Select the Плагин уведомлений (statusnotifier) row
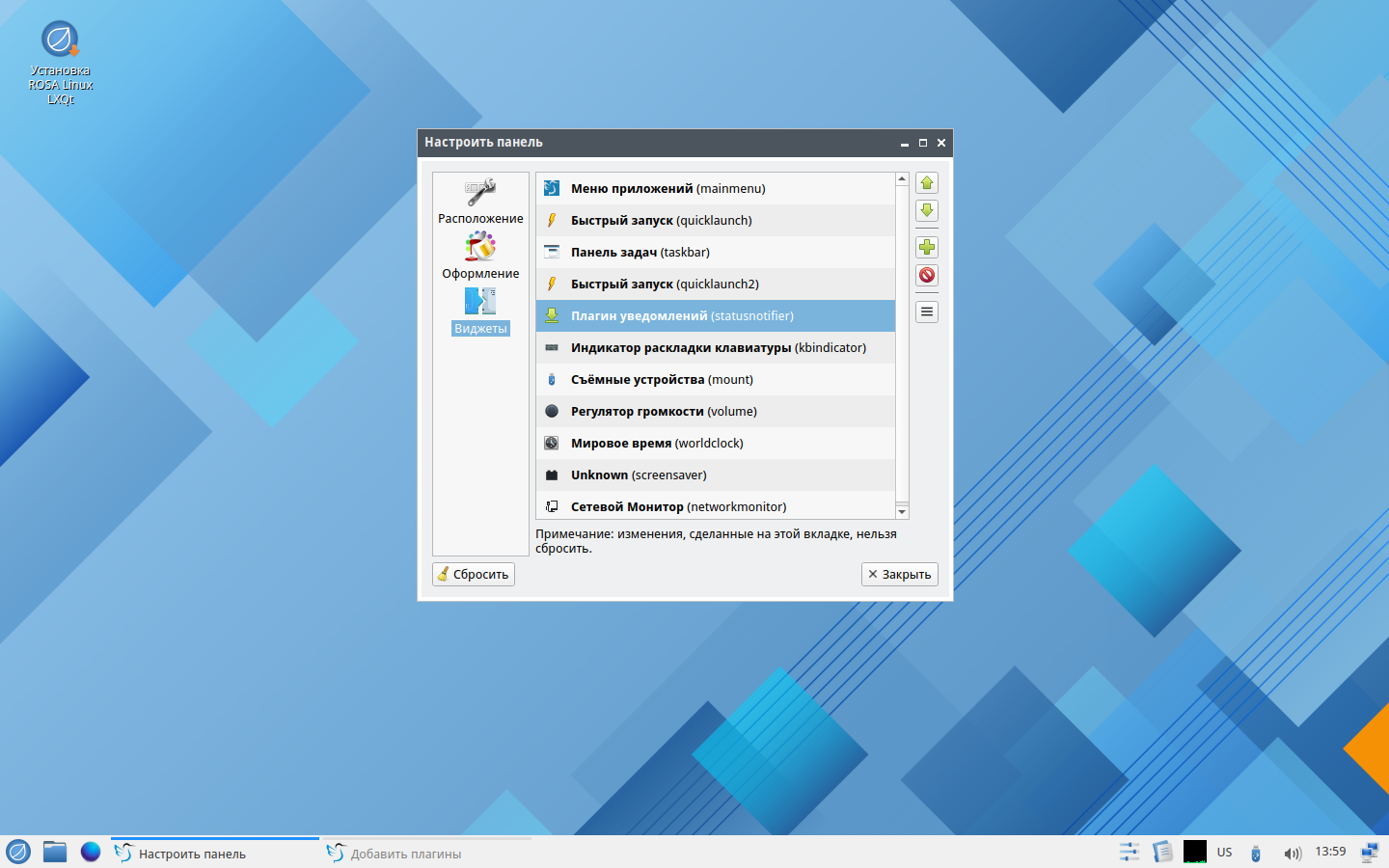This screenshot has height=868, width=1389. pos(716,315)
